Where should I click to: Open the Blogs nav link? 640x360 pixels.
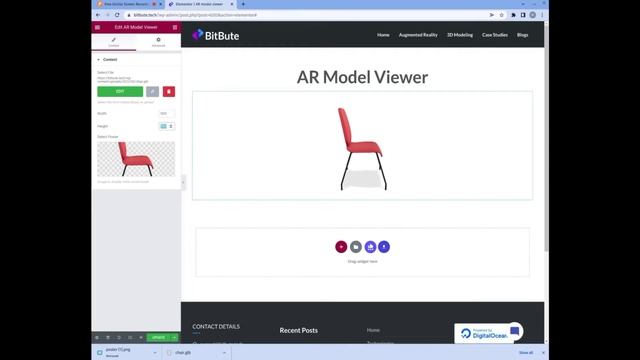pyautogui.click(x=522, y=35)
